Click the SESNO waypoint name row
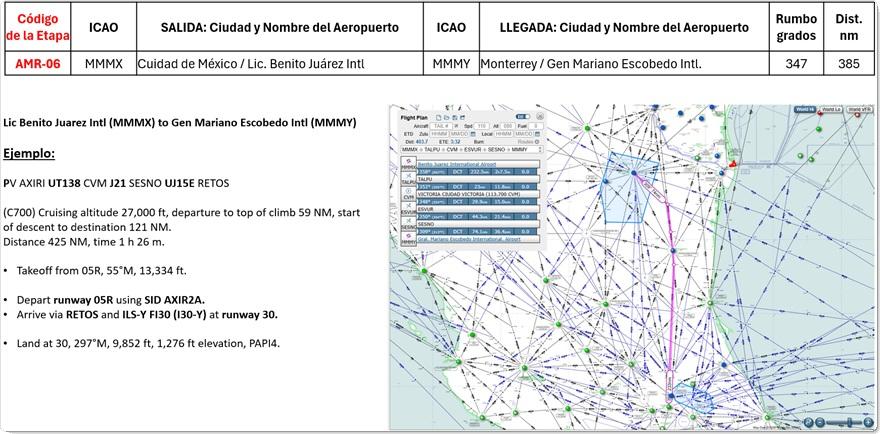 [x=478, y=224]
